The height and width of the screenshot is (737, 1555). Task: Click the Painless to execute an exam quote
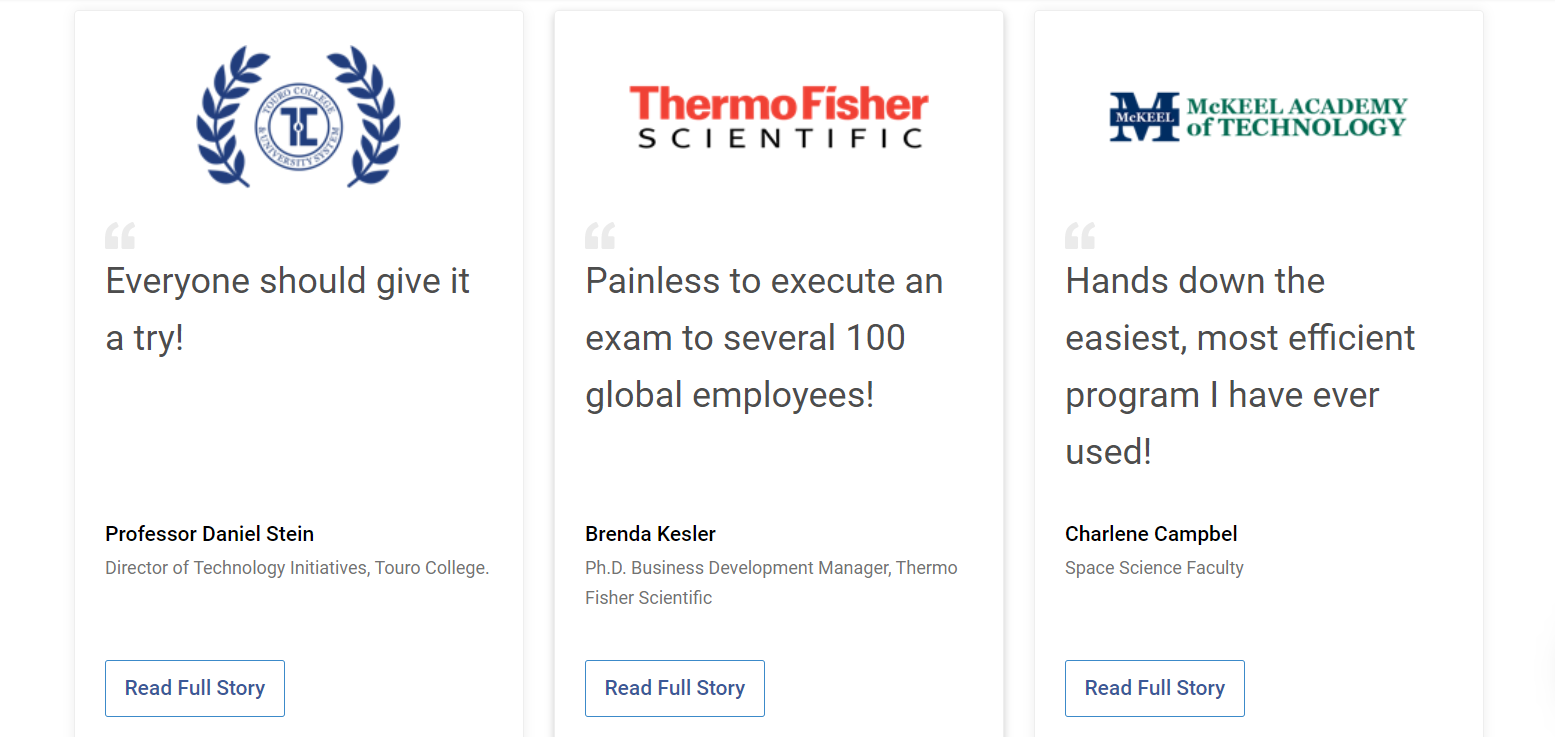(764, 337)
